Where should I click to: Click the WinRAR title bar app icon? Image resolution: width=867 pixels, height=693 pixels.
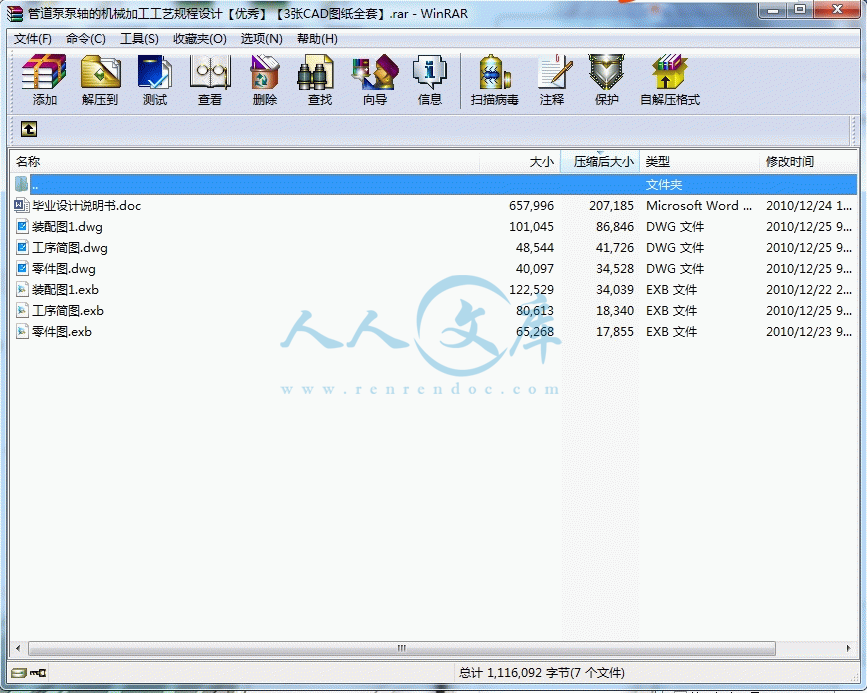pos(15,13)
